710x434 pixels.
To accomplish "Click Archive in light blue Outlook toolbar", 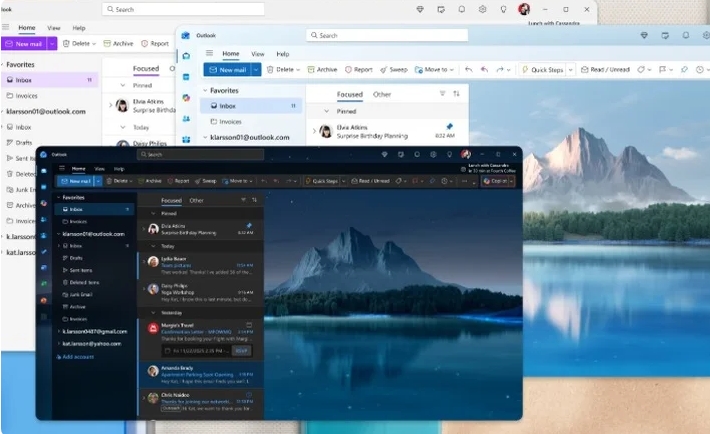I will [322, 69].
